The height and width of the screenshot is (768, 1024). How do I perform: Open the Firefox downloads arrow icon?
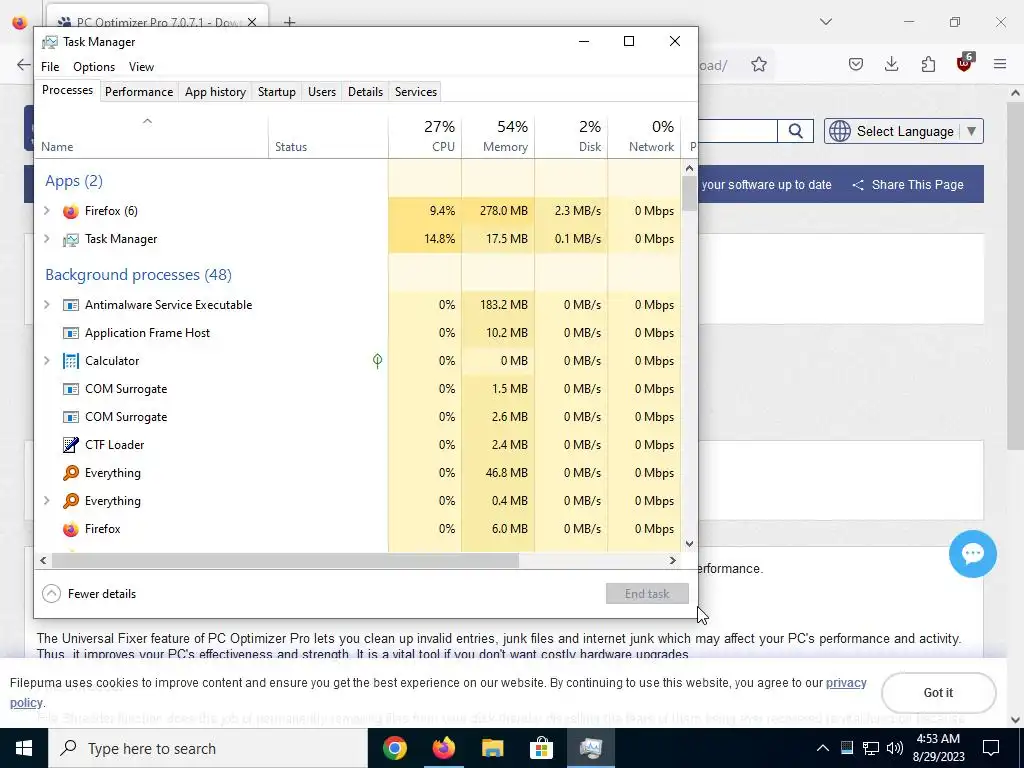pos(891,64)
